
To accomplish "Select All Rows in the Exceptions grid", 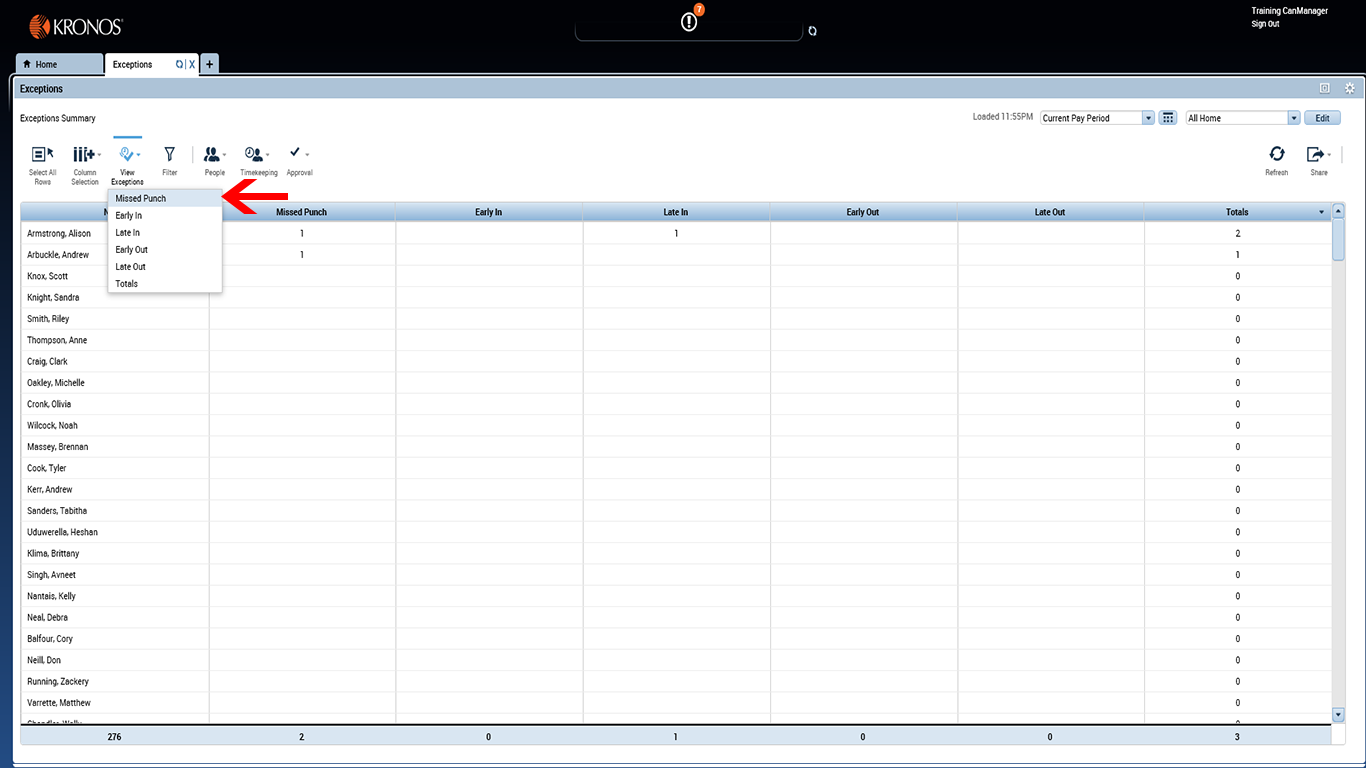I will 42,160.
